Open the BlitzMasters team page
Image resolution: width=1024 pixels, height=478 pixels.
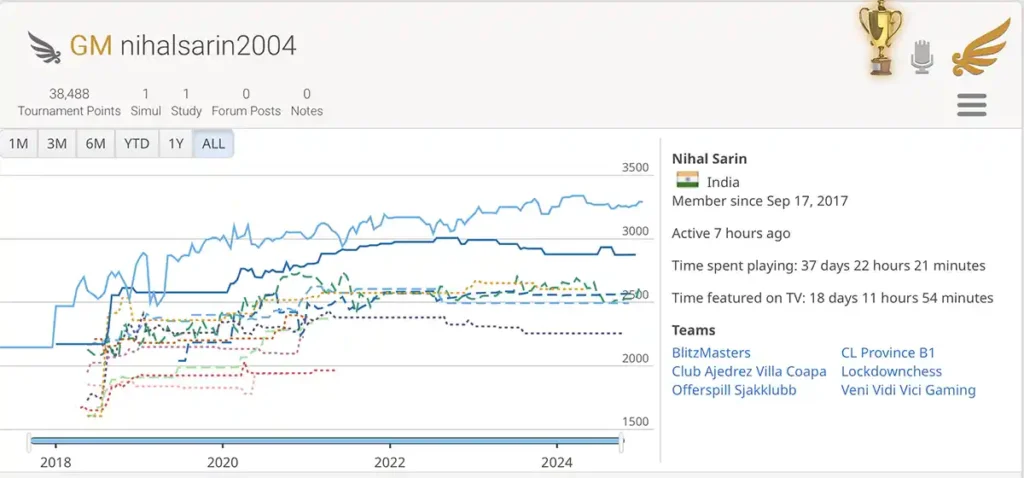point(711,352)
